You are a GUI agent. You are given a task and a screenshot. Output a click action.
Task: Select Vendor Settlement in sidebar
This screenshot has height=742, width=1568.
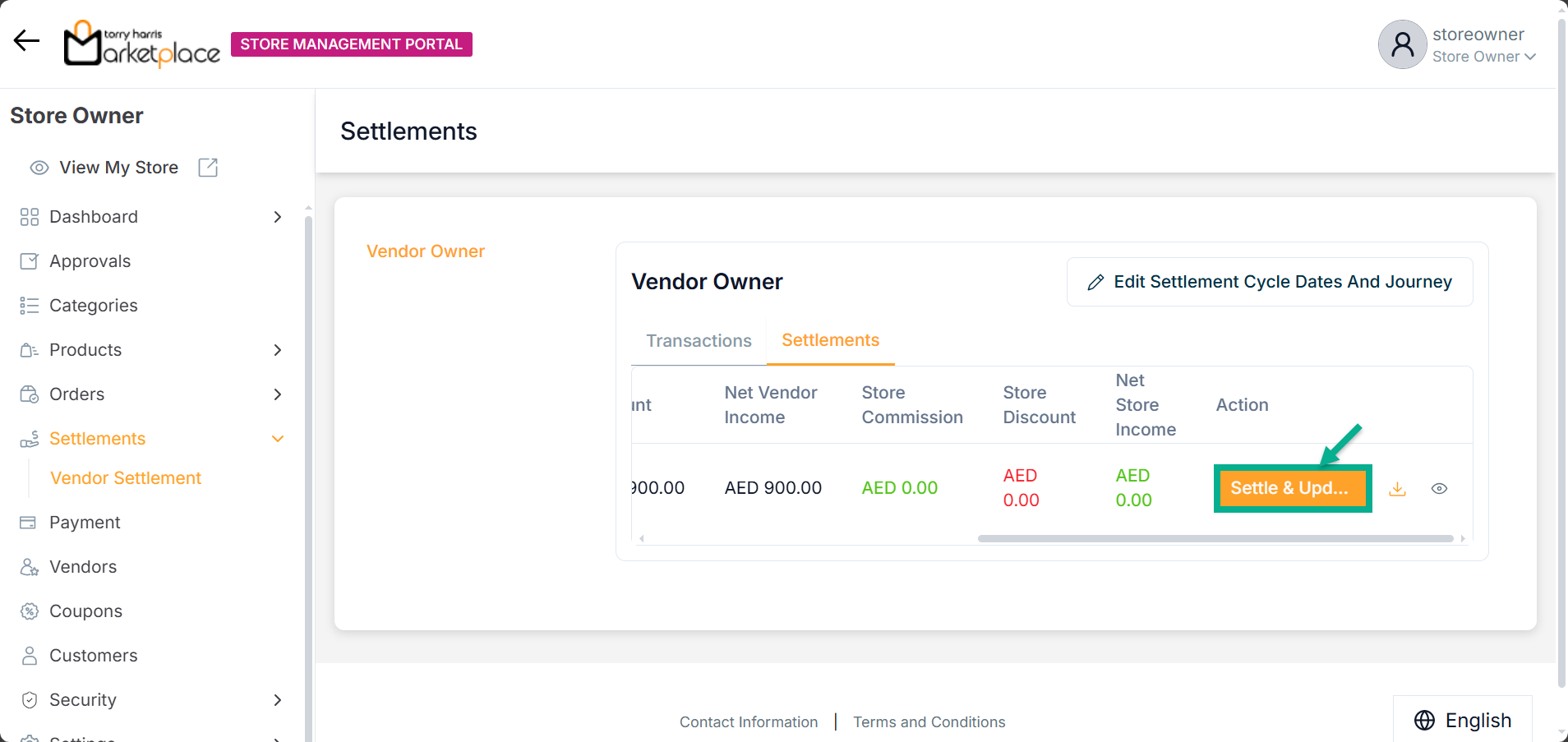pos(126,478)
